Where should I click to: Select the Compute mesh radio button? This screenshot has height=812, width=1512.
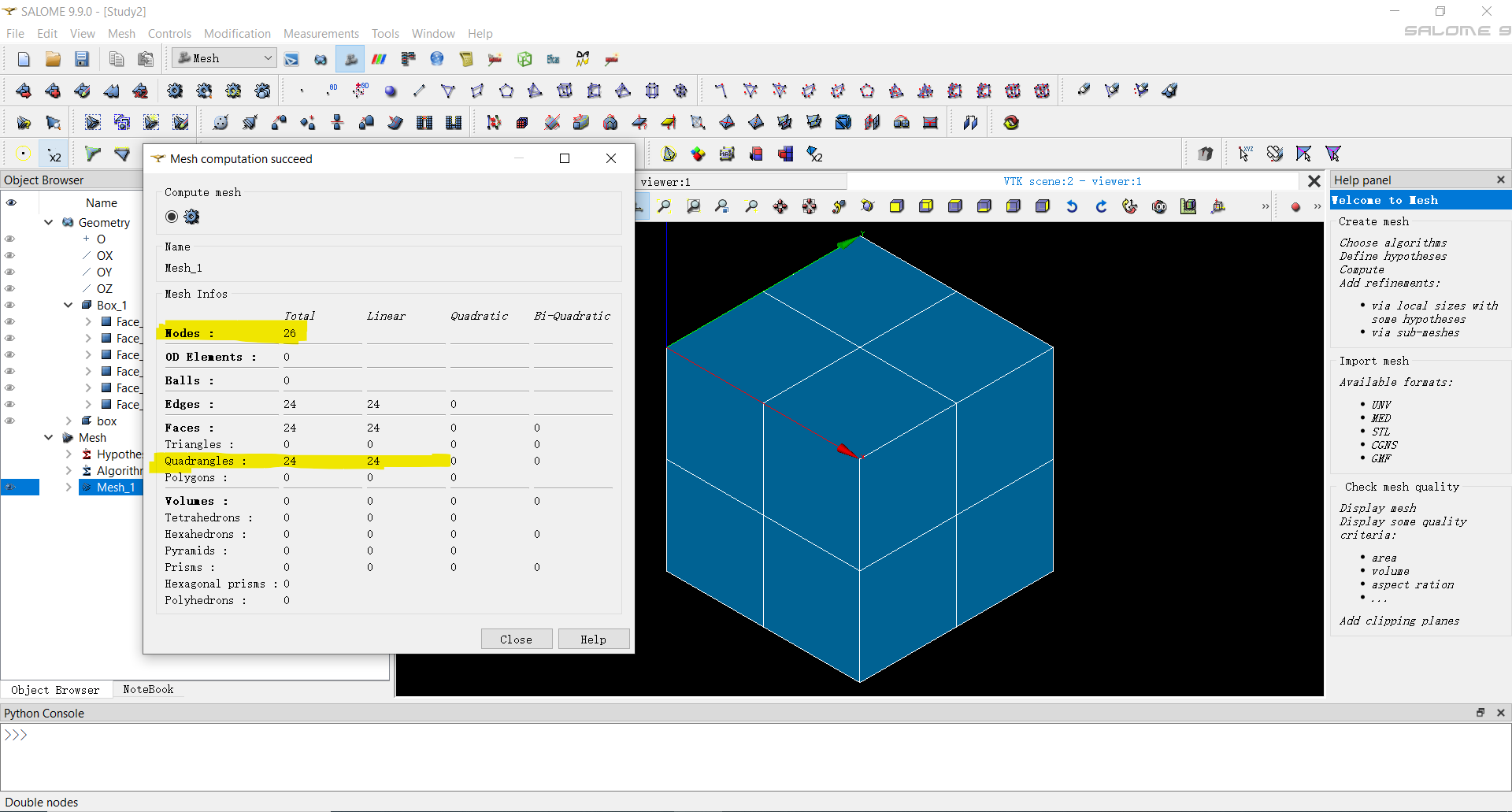(x=172, y=217)
